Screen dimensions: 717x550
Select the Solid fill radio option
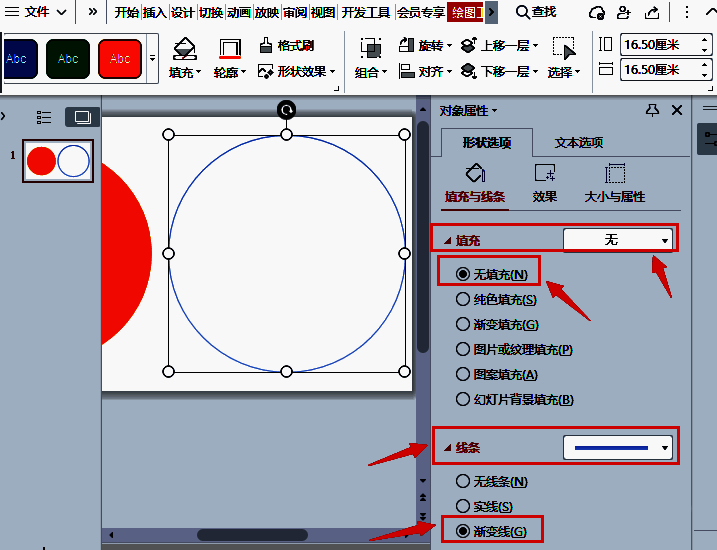point(462,299)
